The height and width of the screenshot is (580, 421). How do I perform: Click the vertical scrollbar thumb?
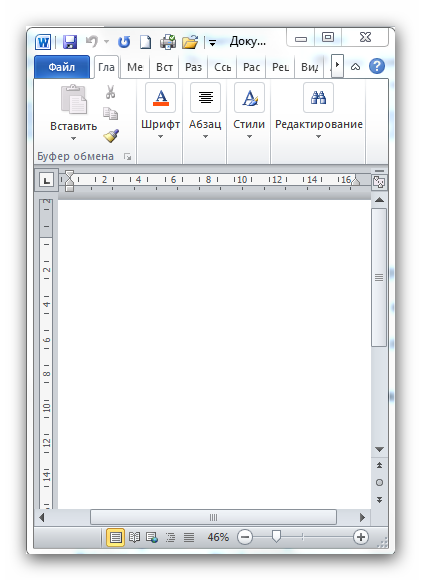click(x=379, y=277)
